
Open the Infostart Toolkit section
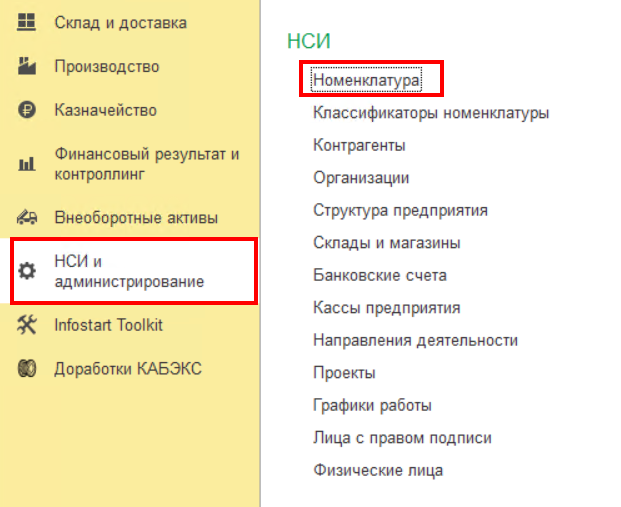point(109,325)
